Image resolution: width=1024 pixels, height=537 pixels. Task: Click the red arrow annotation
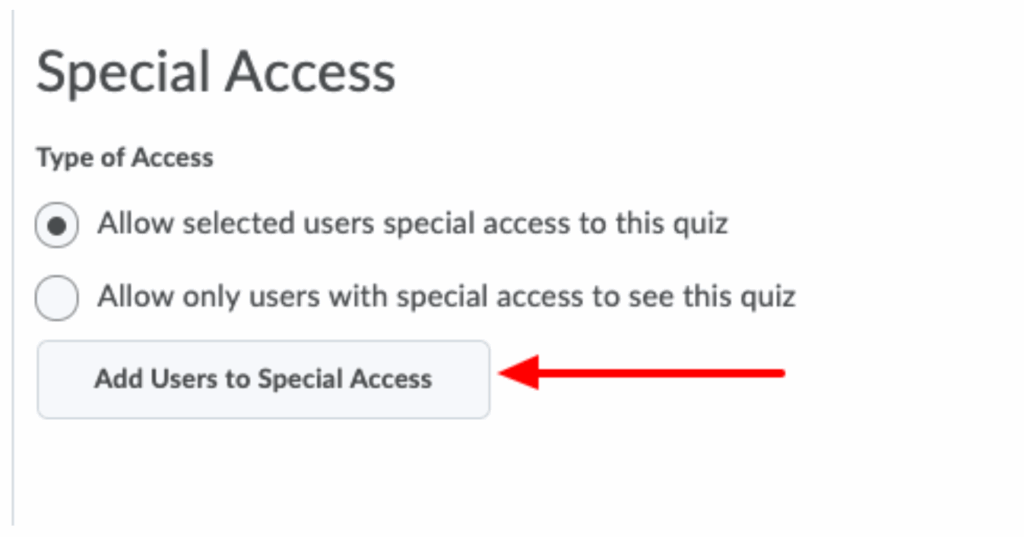click(640, 374)
